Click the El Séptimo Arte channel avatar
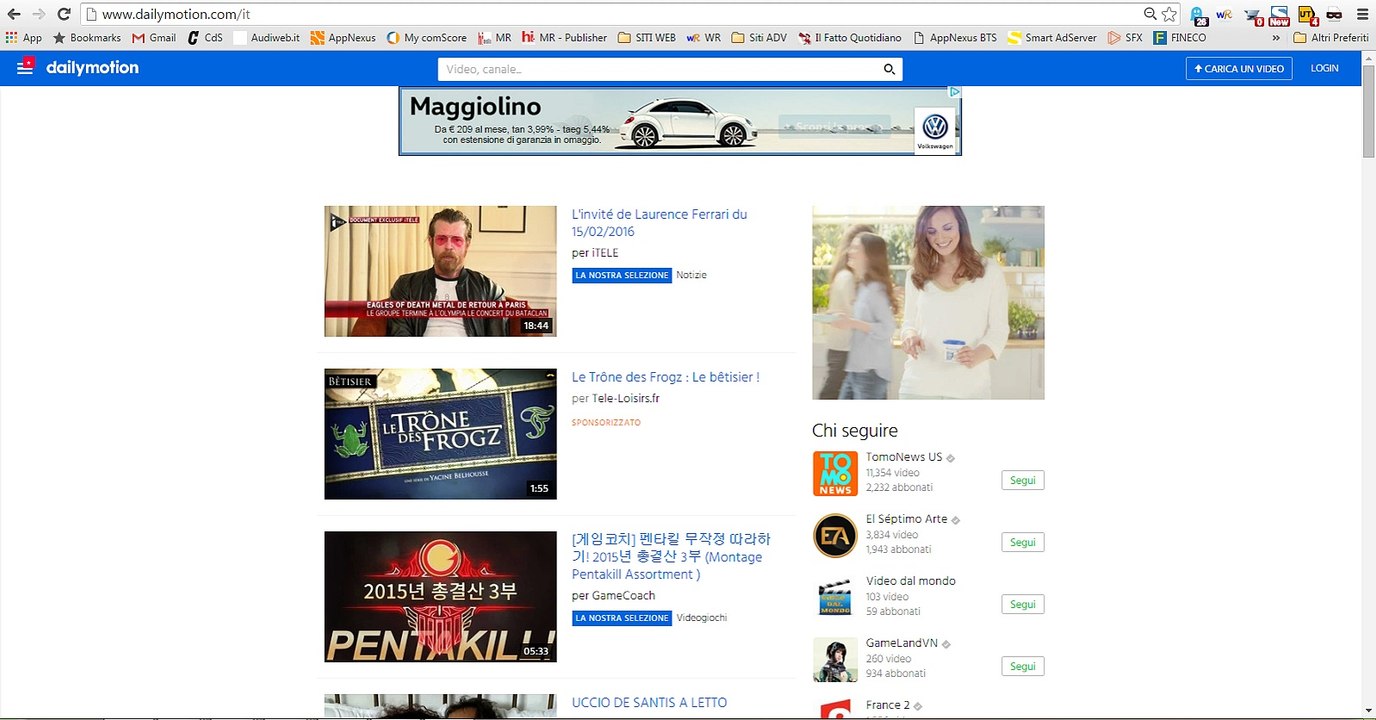Image resolution: width=1376 pixels, height=720 pixels. tap(835, 535)
